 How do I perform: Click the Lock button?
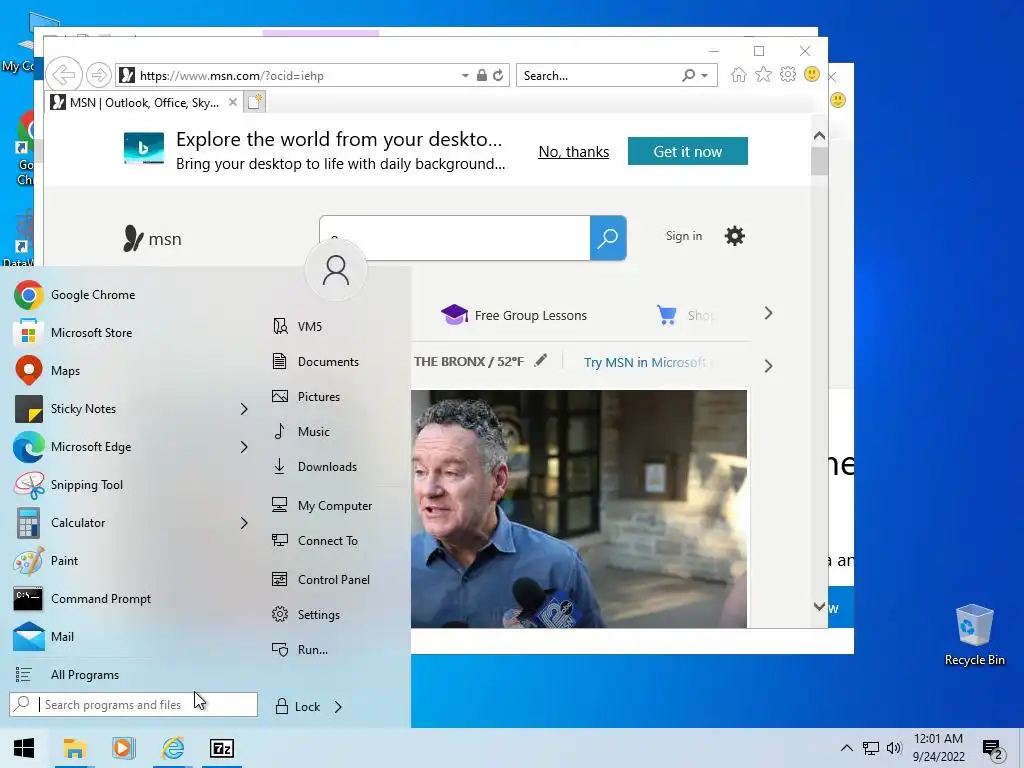coord(298,707)
